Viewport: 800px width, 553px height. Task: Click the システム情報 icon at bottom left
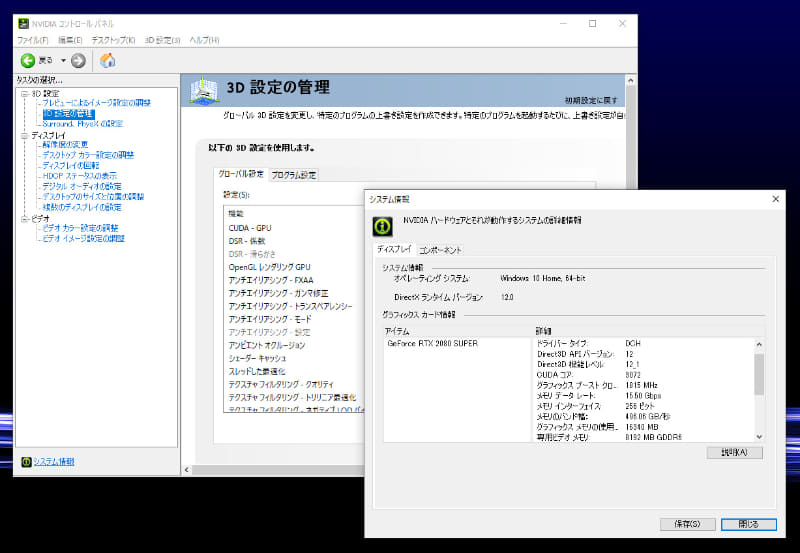26,462
